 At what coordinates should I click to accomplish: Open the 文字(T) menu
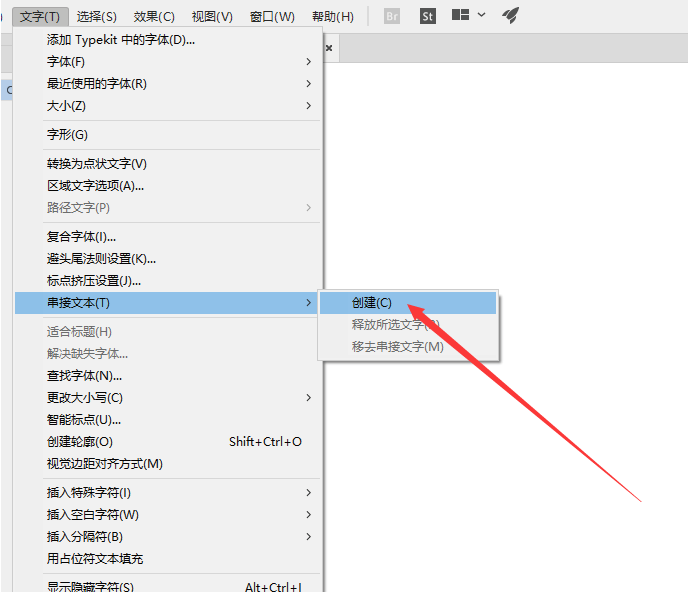[x=40, y=17]
